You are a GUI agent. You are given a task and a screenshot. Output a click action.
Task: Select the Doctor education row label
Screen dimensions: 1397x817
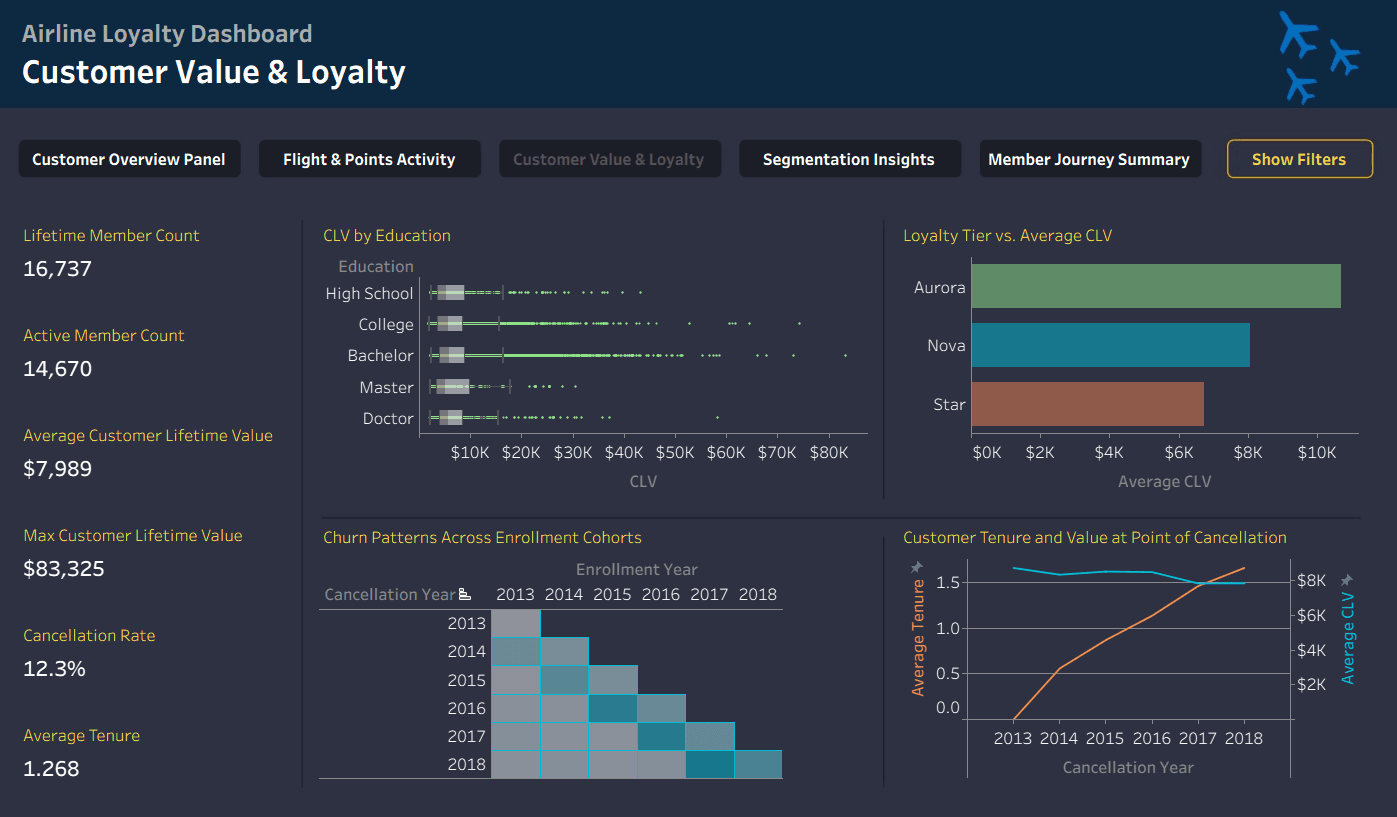388,418
